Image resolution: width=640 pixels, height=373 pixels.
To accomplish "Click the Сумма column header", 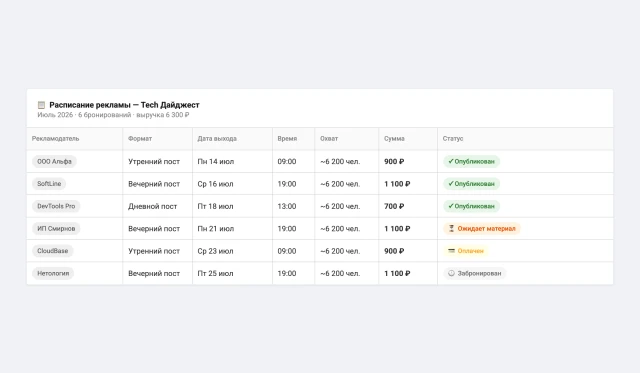I will (x=394, y=139).
